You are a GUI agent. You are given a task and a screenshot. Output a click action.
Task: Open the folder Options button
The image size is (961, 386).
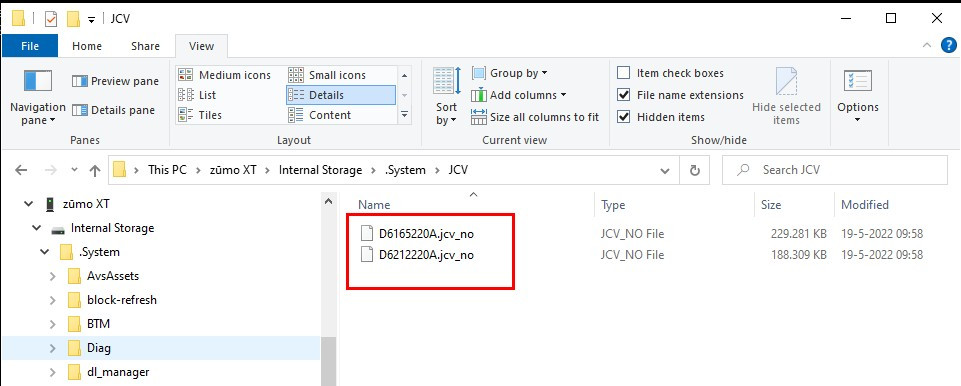(x=857, y=96)
